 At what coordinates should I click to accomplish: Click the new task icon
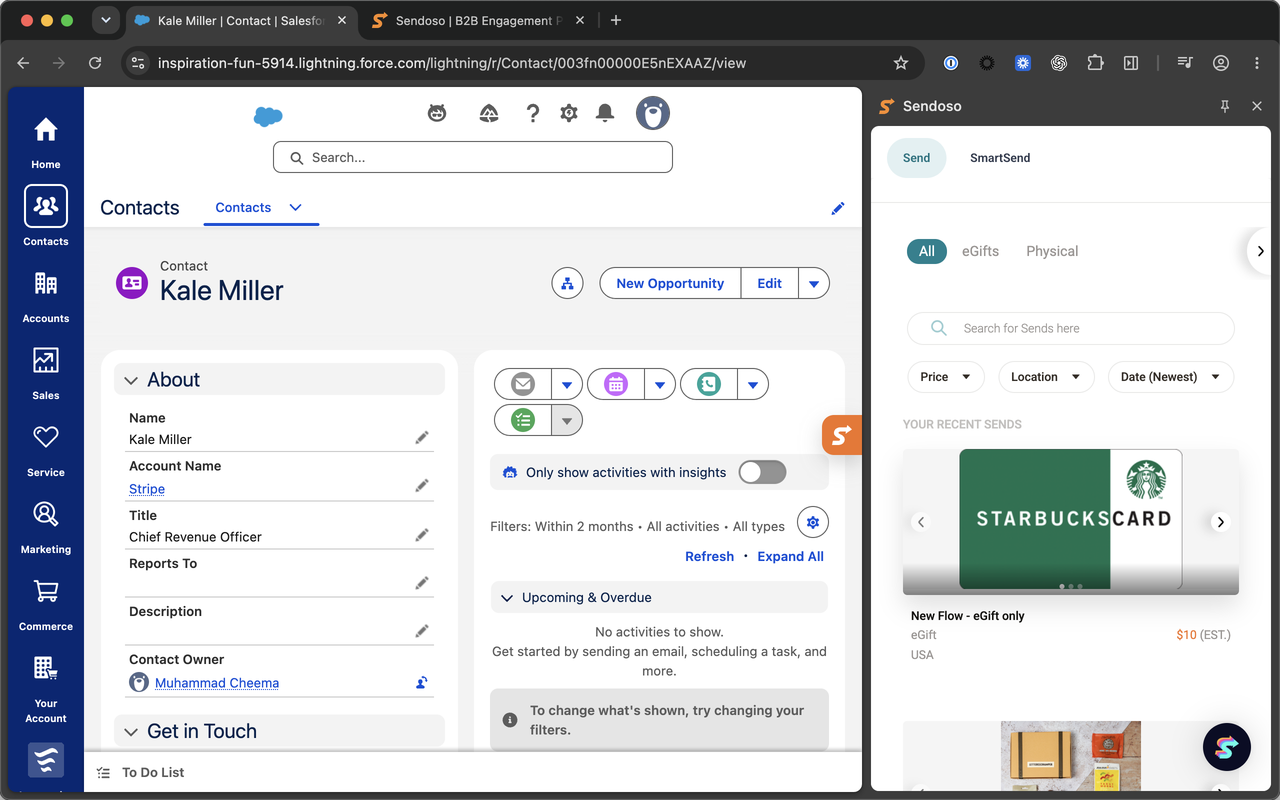[523, 421]
